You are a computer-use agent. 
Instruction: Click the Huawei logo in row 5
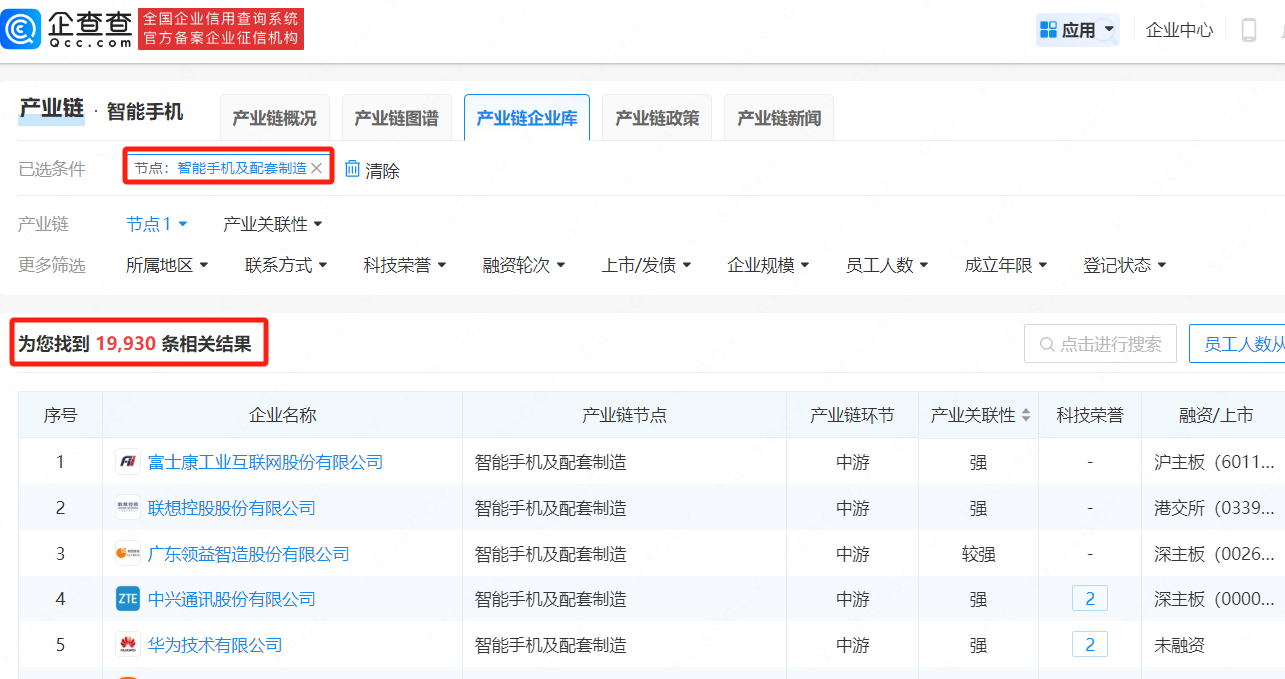point(127,645)
